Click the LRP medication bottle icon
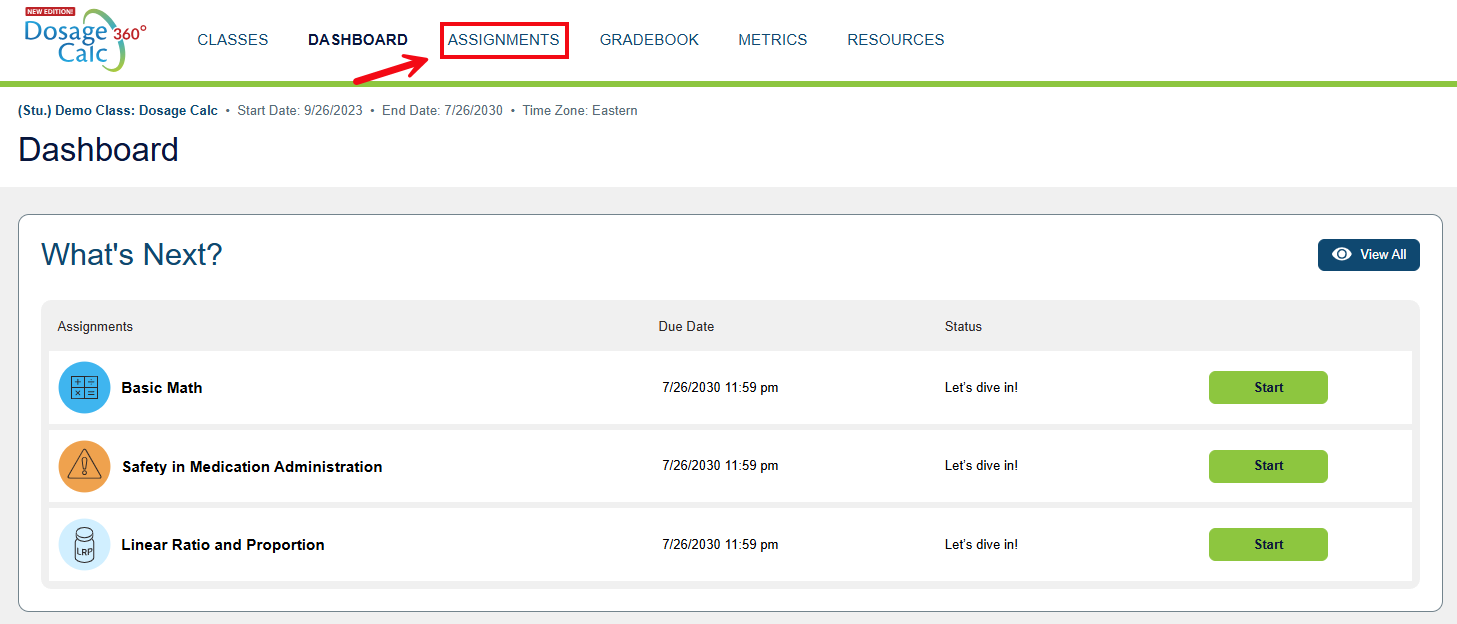Image resolution: width=1457 pixels, height=624 pixels. 84,544
